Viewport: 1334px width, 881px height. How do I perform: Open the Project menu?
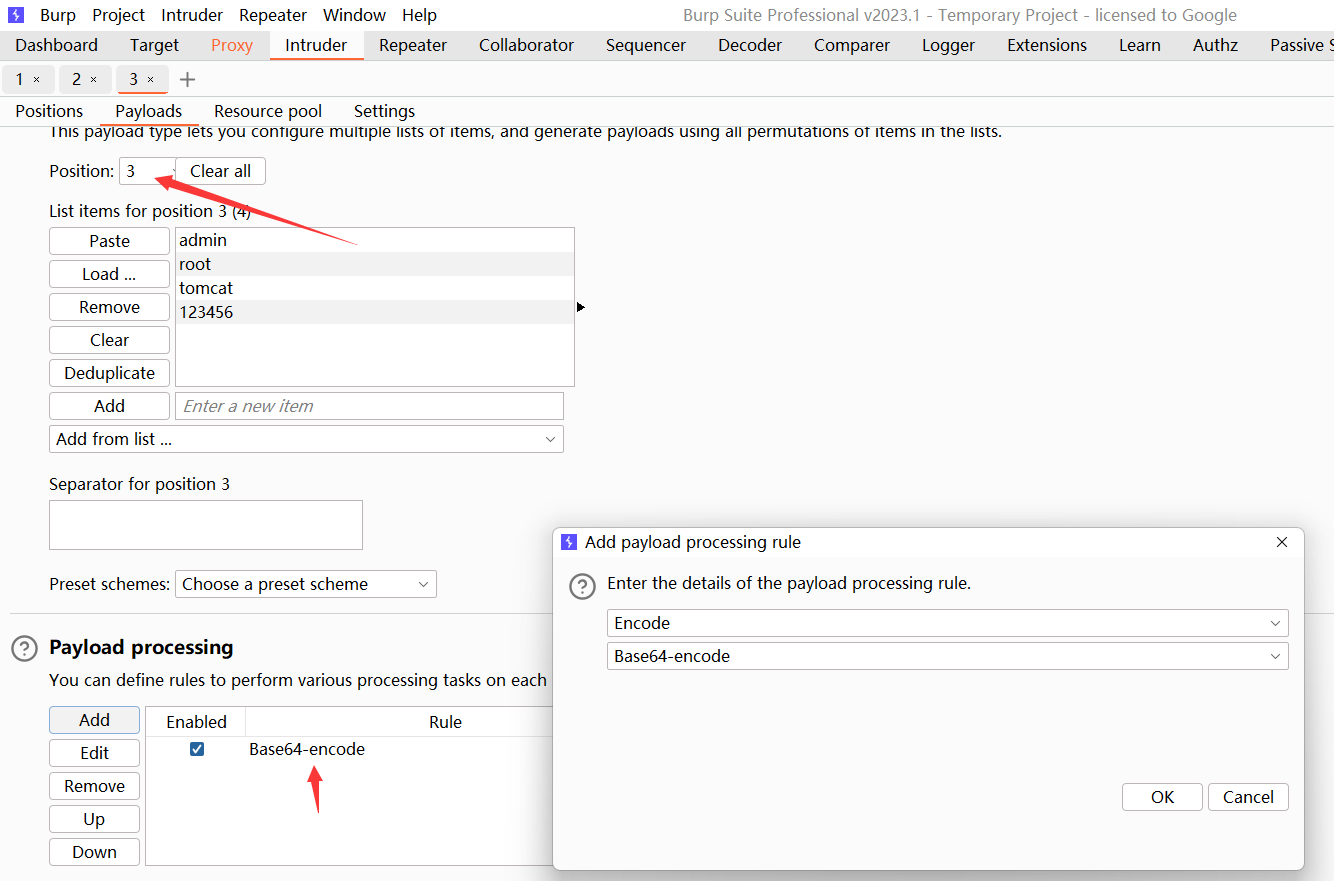point(119,15)
